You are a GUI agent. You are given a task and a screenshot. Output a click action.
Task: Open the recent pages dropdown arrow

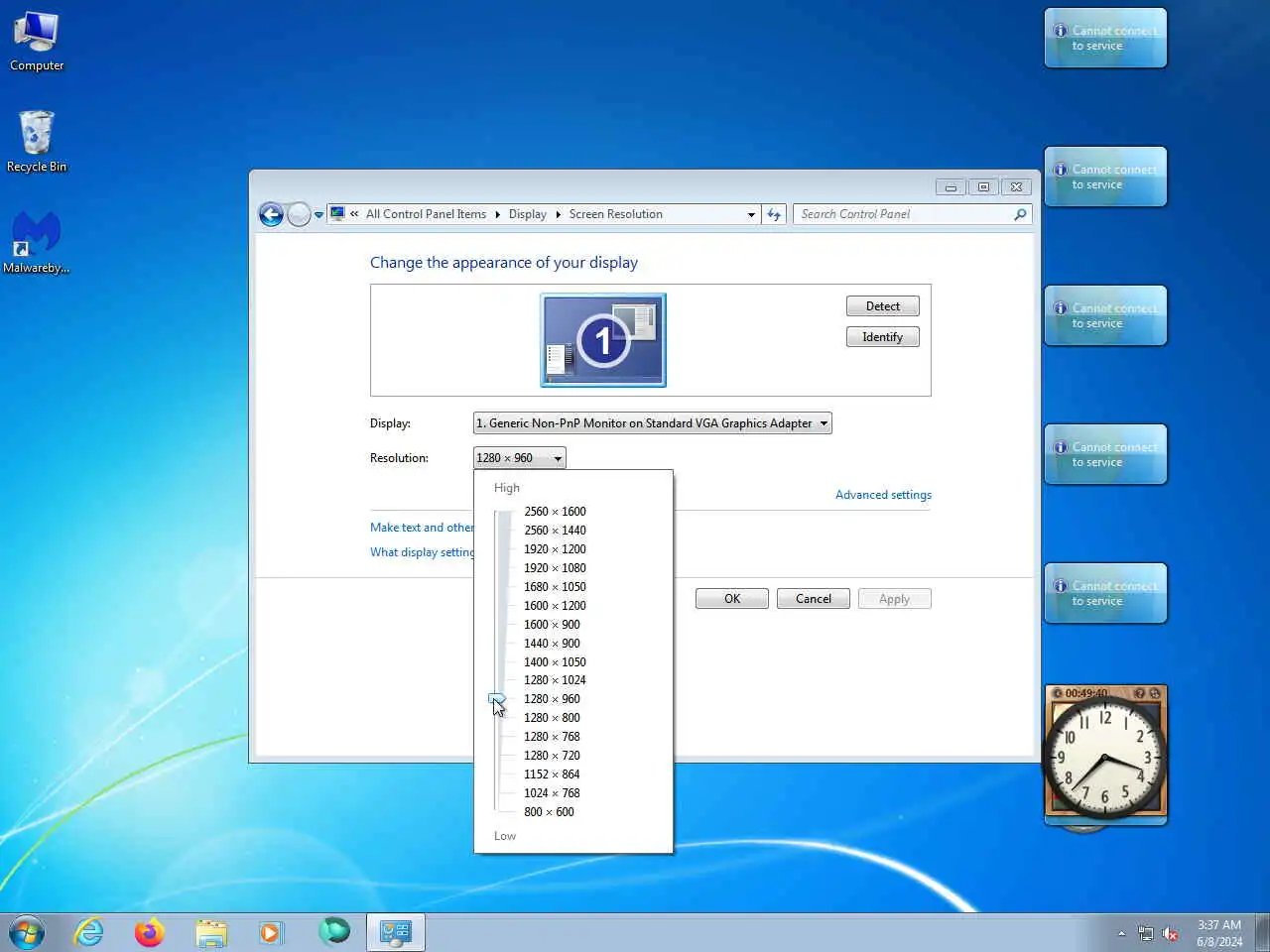click(318, 214)
